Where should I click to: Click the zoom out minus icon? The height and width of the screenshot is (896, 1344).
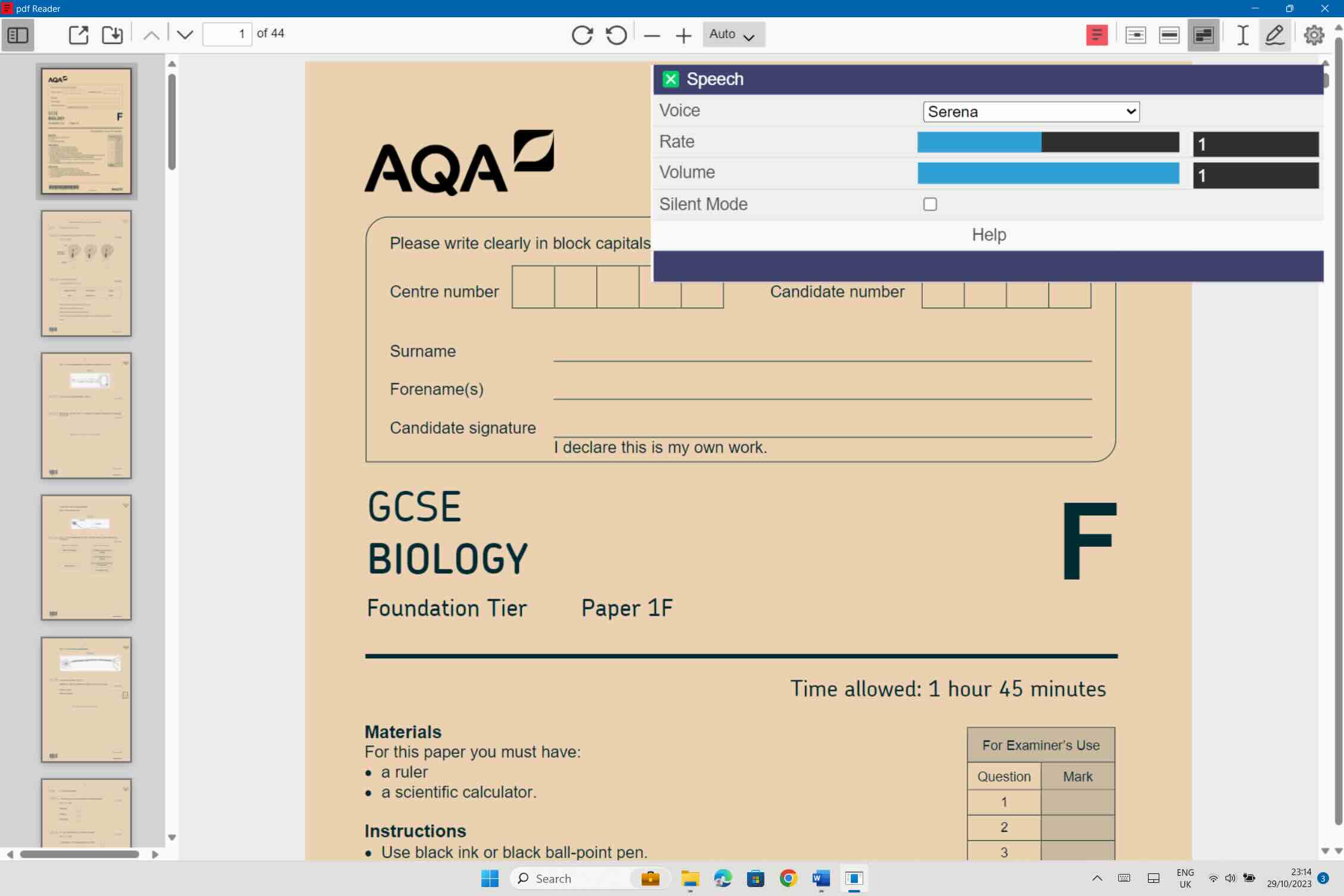[x=652, y=36]
